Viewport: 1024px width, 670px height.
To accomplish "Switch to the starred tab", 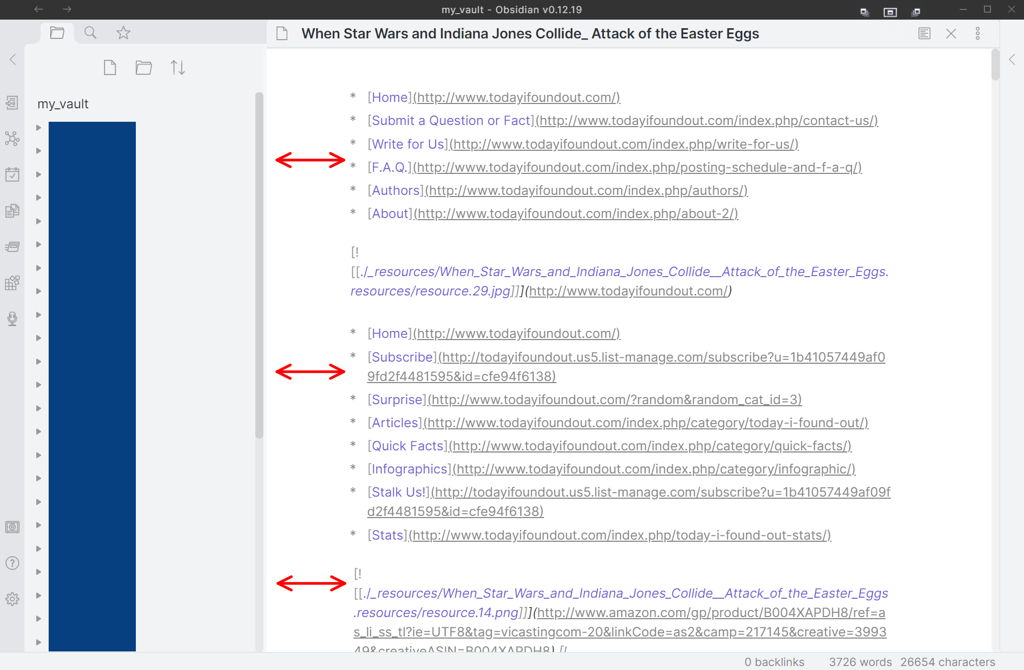I will point(123,33).
